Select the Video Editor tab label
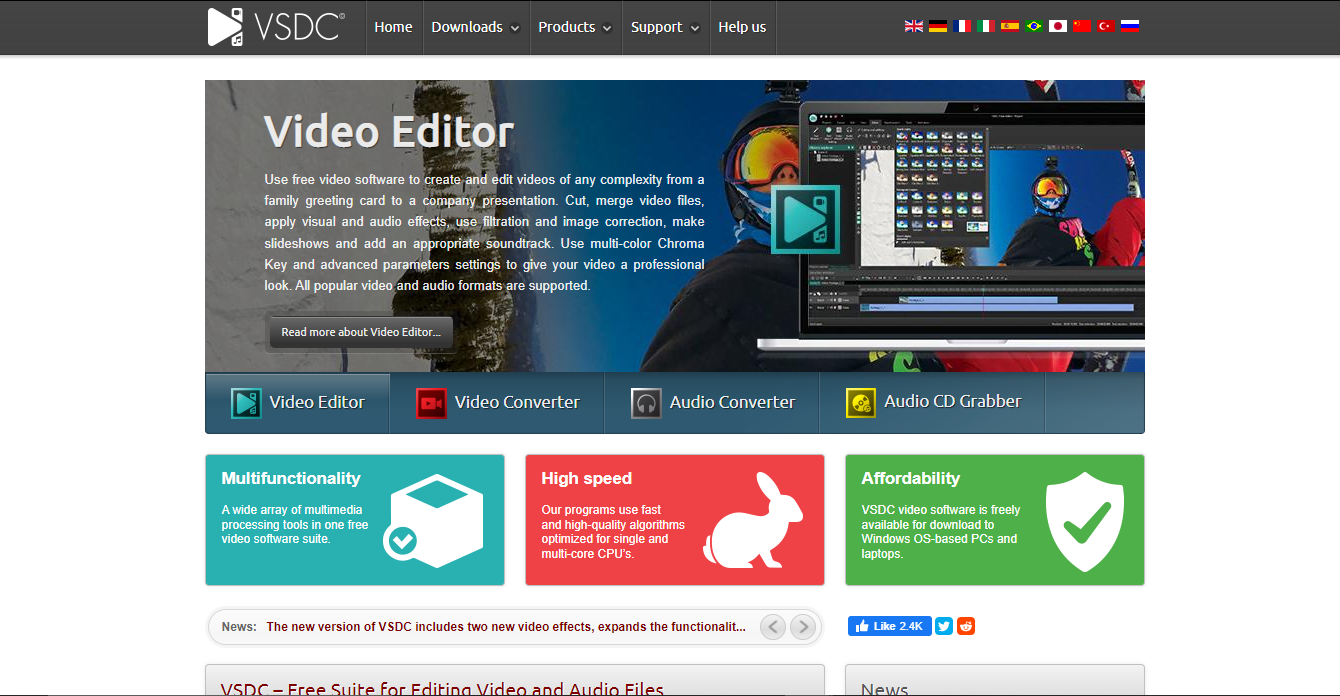The image size is (1340, 696). [317, 402]
